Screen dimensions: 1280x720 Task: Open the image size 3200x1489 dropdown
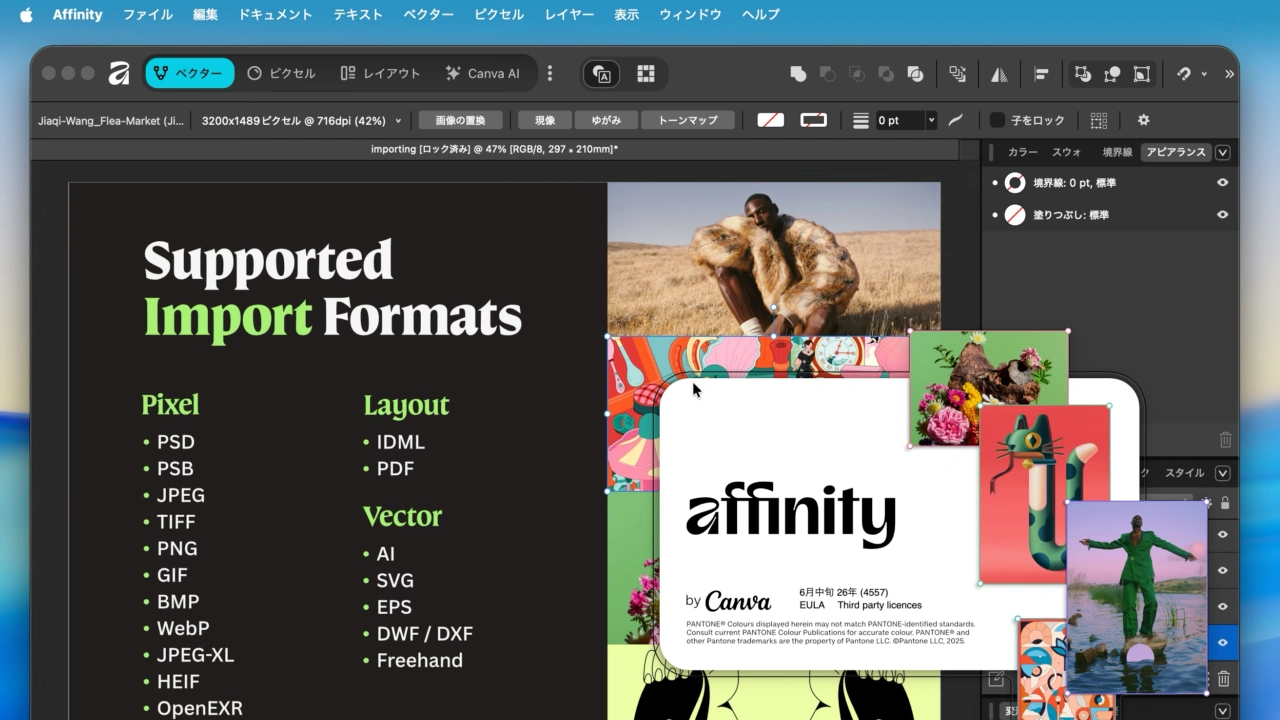302,120
